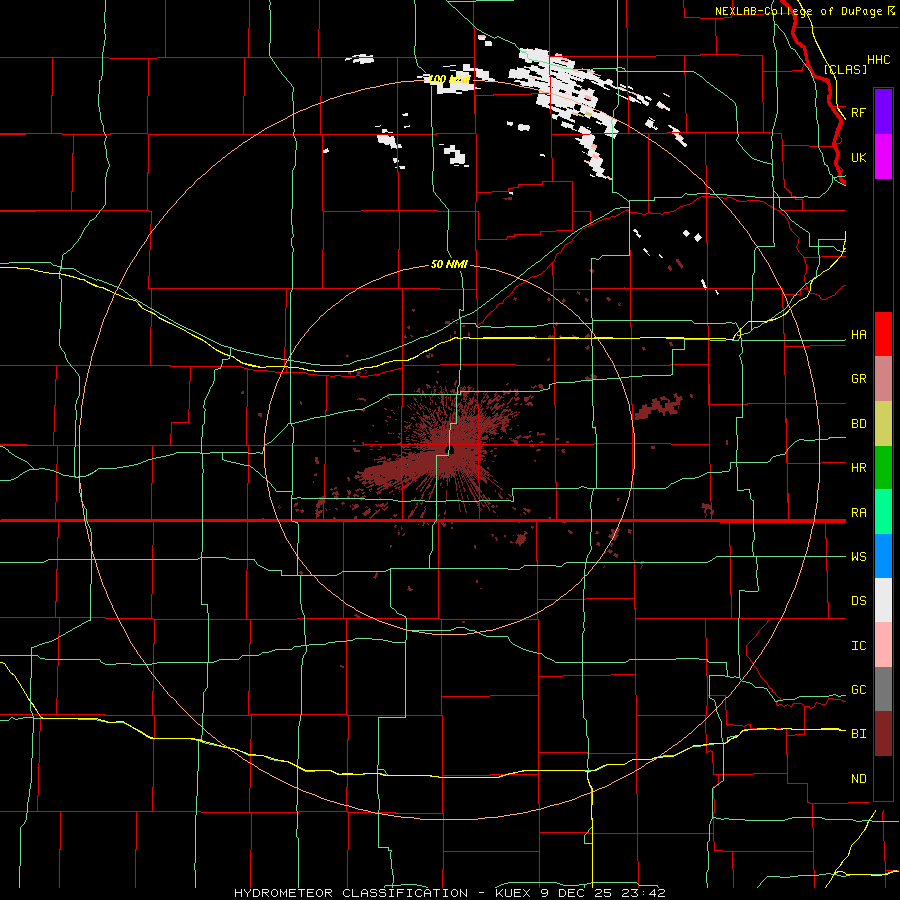Select the red HA legend color block
Image resolution: width=900 pixels, height=900 pixels.
(883, 334)
